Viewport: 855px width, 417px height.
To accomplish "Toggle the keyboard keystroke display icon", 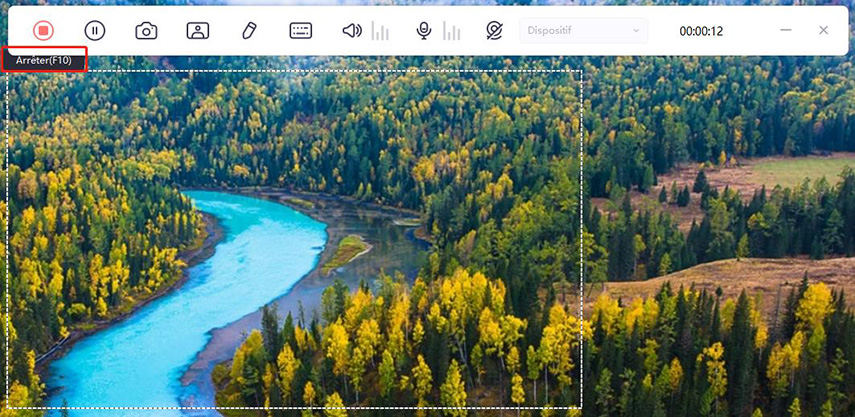I will click(x=301, y=31).
